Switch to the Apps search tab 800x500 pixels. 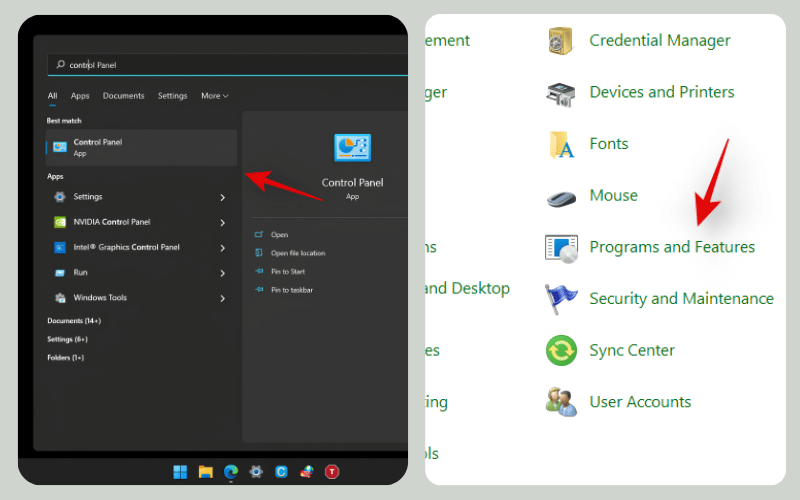point(80,96)
